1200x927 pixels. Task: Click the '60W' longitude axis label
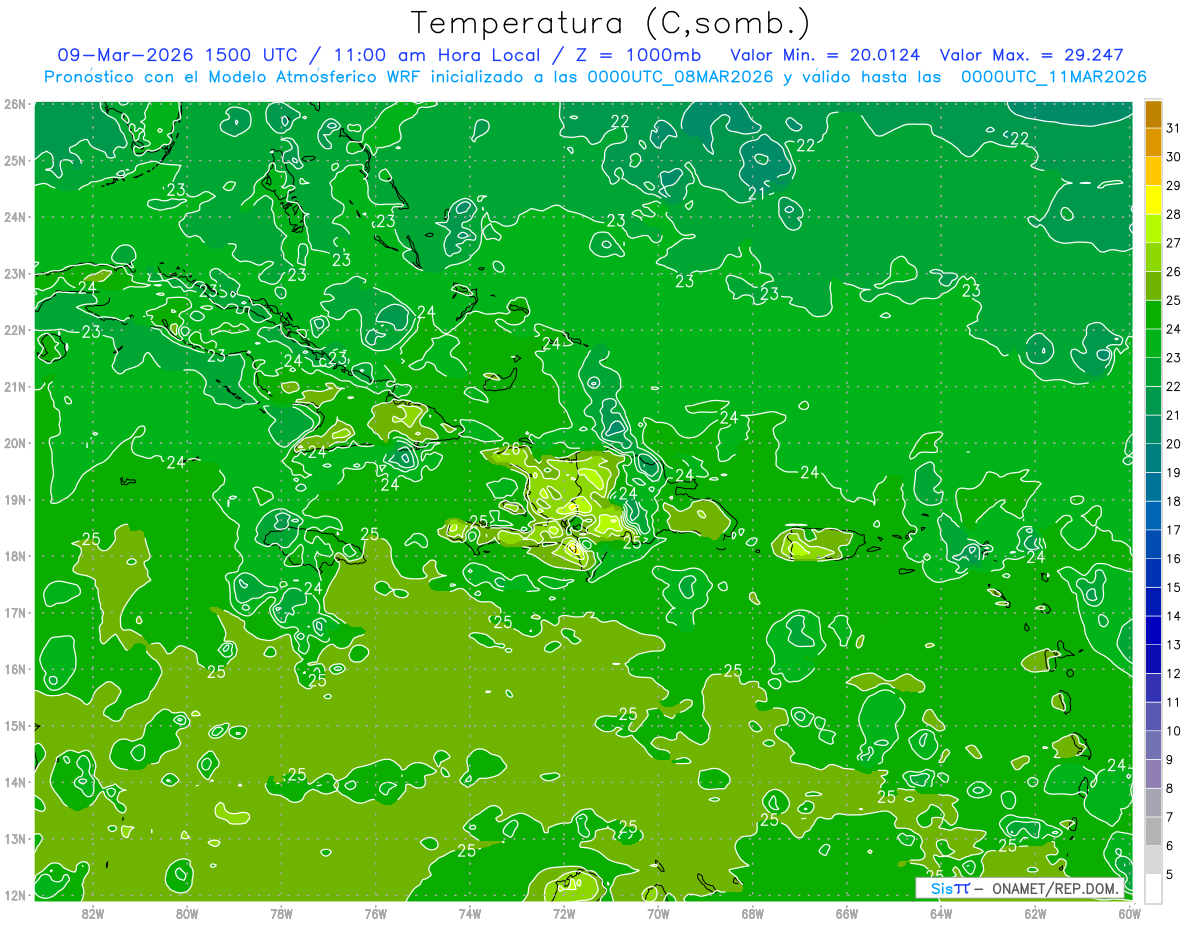pyautogui.click(x=1129, y=912)
